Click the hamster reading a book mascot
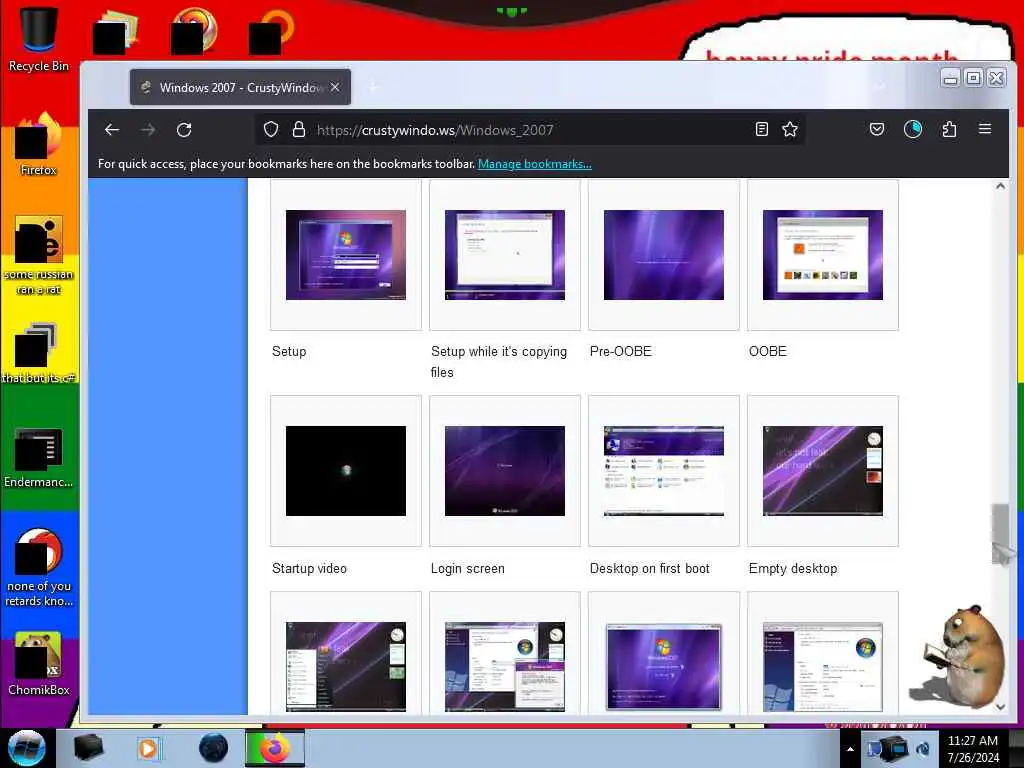Image resolution: width=1024 pixels, height=768 pixels. pos(959,656)
